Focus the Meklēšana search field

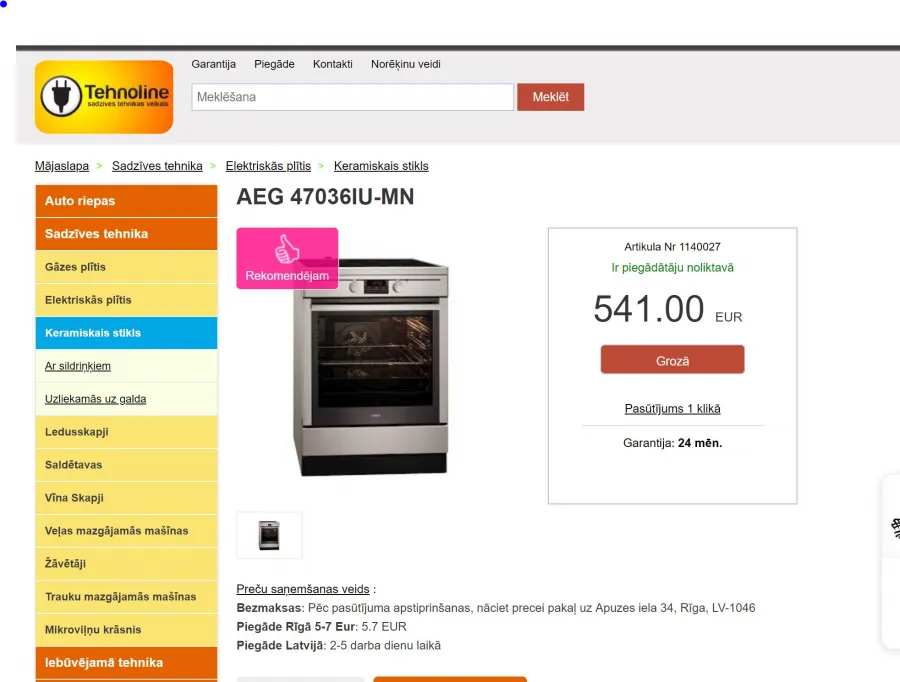tap(352, 97)
